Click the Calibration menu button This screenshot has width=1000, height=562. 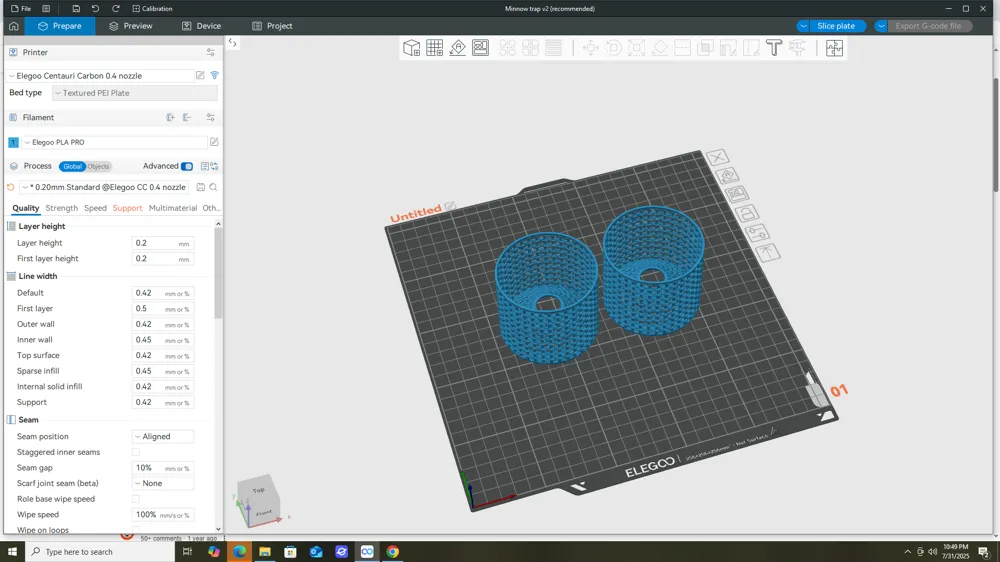coord(152,8)
